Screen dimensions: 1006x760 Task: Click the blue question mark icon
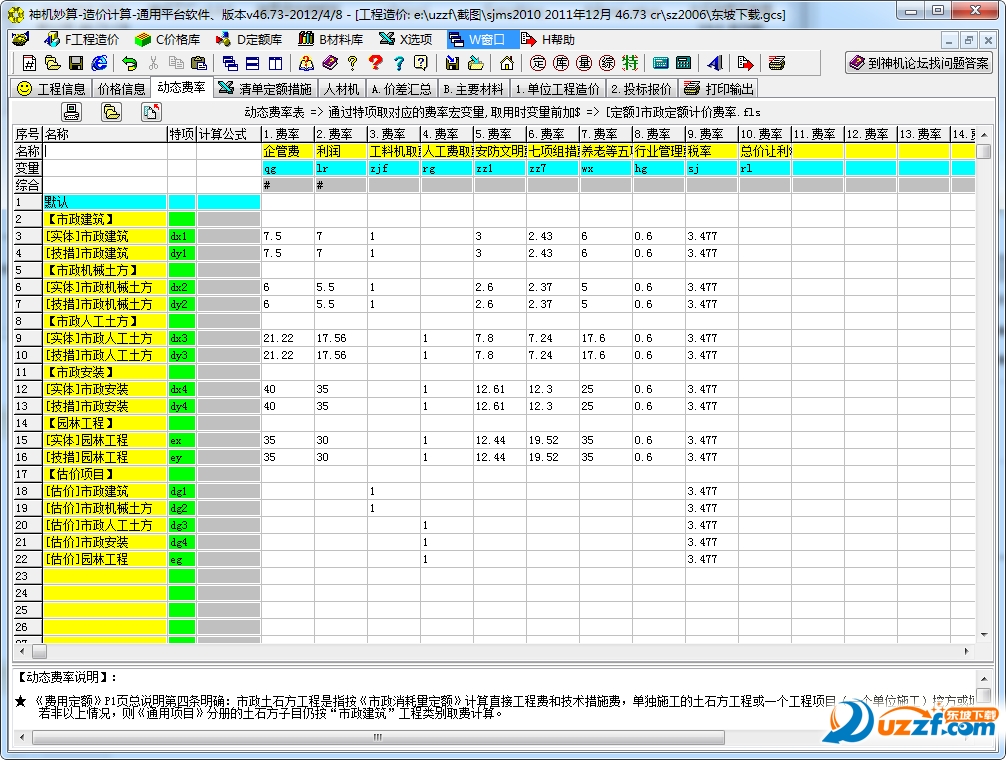click(x=398, y=63)
